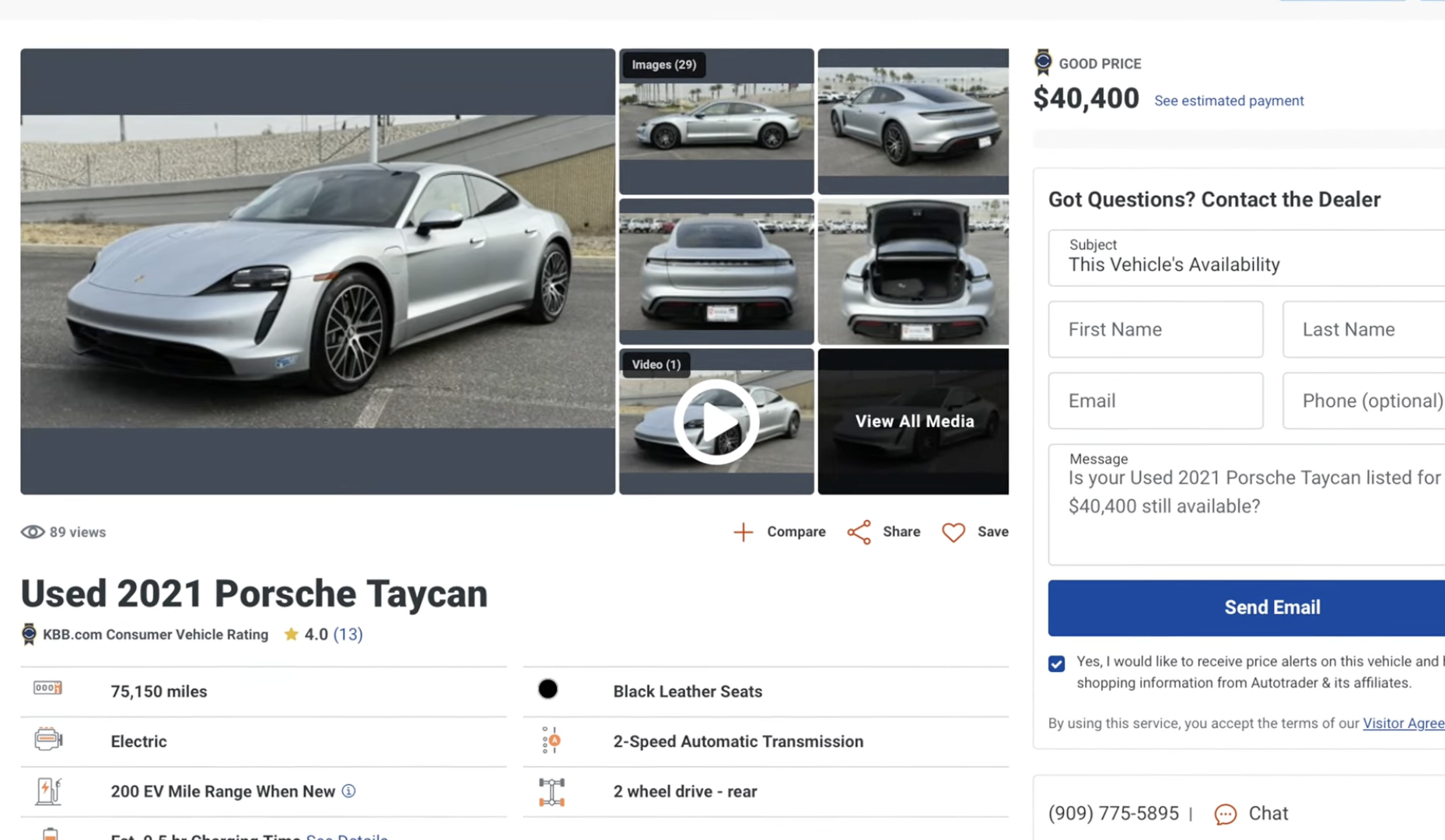Click the engine icon beside Electric
The height and width of the screenshot is (840, 1445).
[48, 739]
